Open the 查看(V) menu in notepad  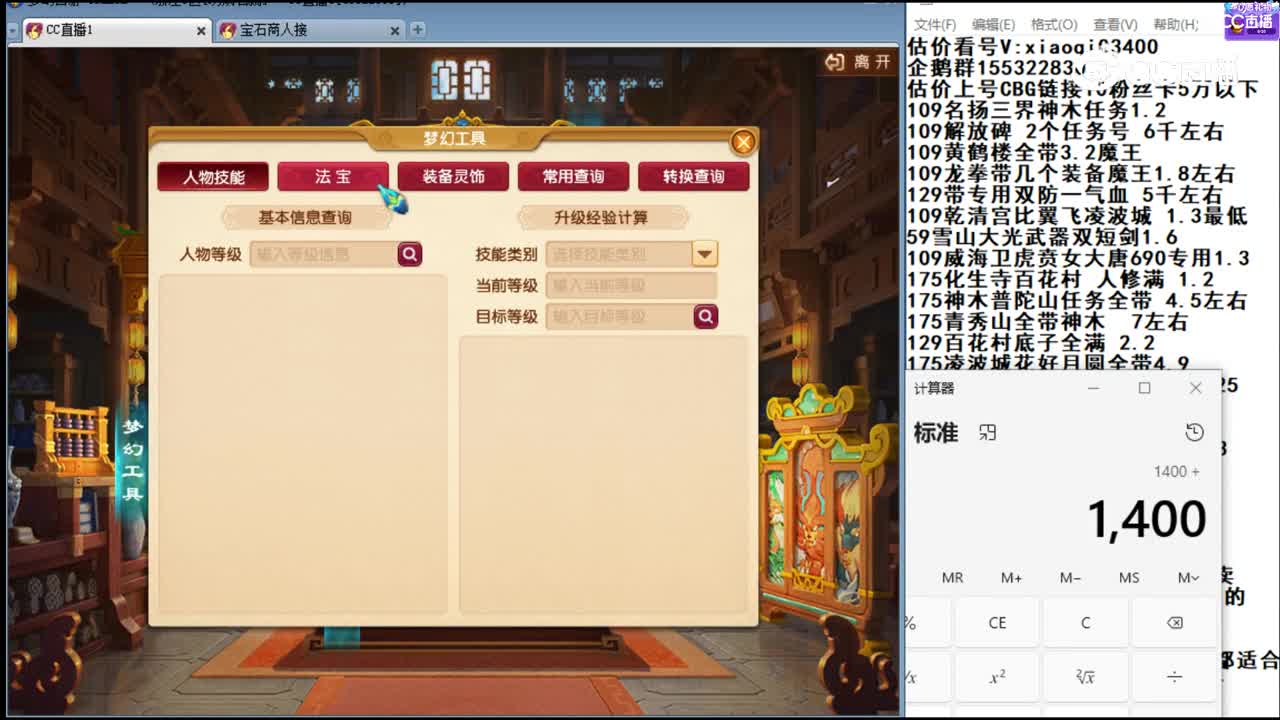point(1115,24)
